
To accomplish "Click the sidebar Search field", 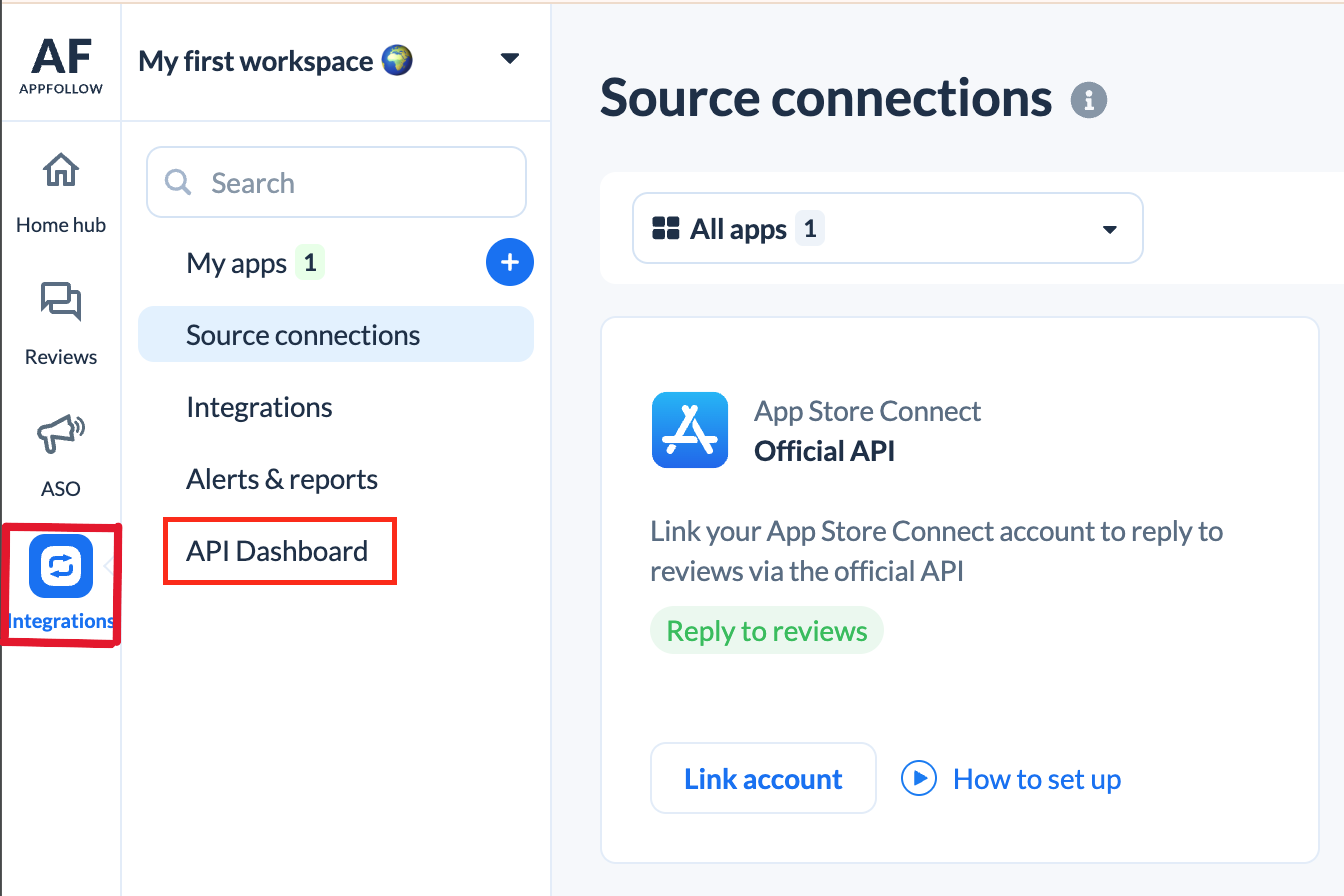I will coord(336,182).
